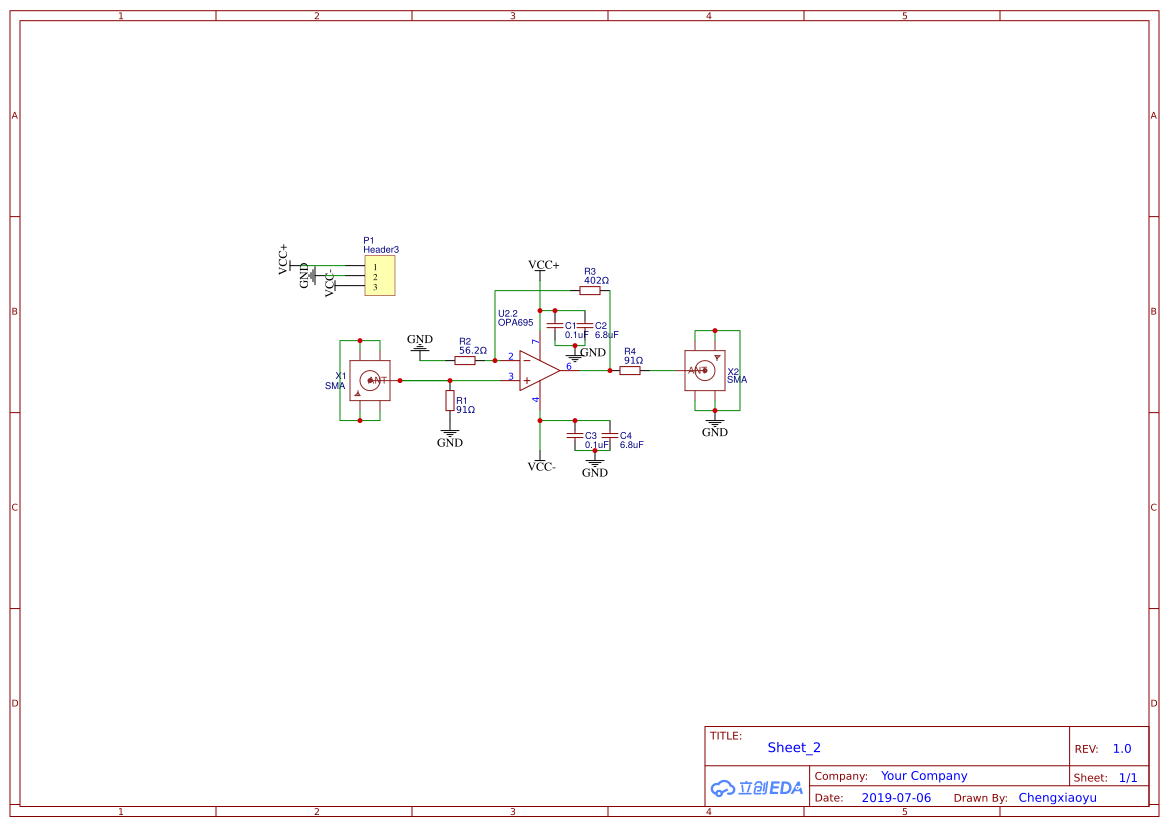Viewport: 1169px width, 827px height.
Task: Select resistor R1 91Ω symbol
Action: pos(450,400)
